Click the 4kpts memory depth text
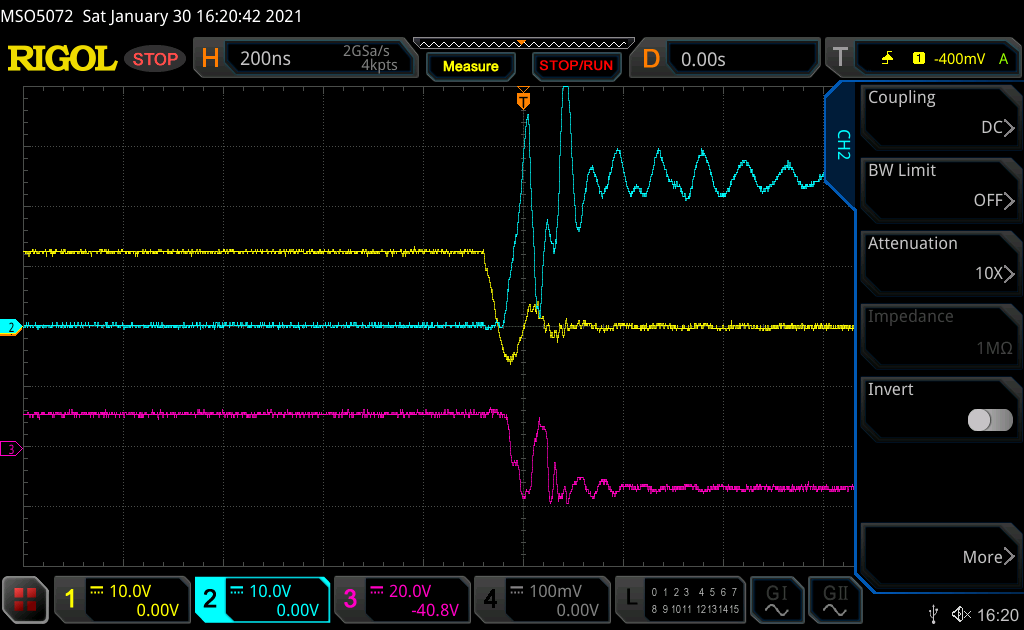Image resolution: width=1024 pixels, height=630 pixels. pyautogui.click(x=379, y=65)
